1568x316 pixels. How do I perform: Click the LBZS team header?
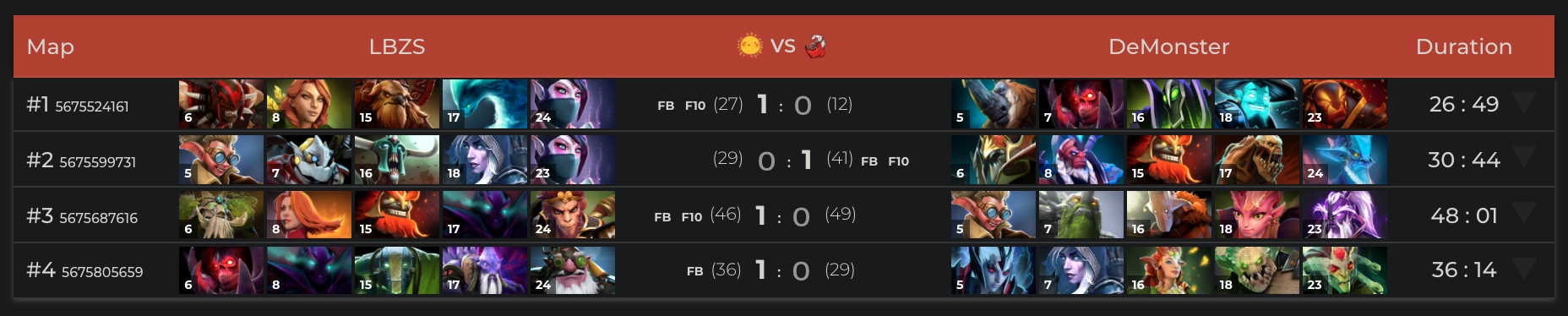pos(397,46)
